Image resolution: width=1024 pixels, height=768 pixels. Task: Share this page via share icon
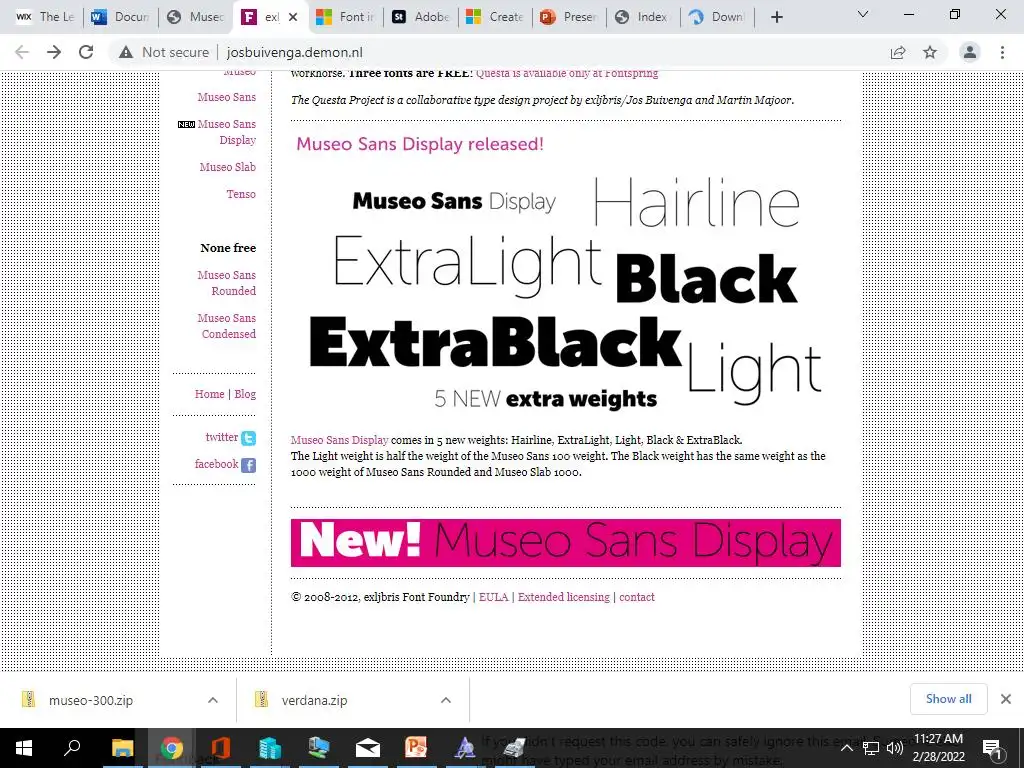(898, 52)
